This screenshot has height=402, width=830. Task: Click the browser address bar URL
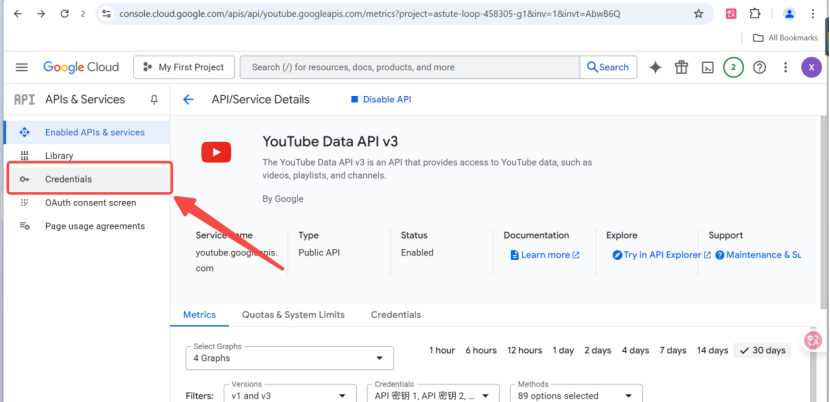(x=369, y=14)
